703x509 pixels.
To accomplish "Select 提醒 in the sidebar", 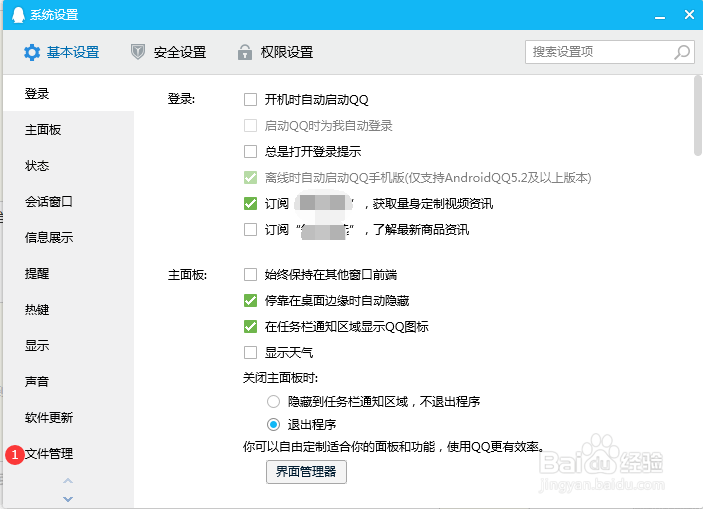I will (69, 274).
